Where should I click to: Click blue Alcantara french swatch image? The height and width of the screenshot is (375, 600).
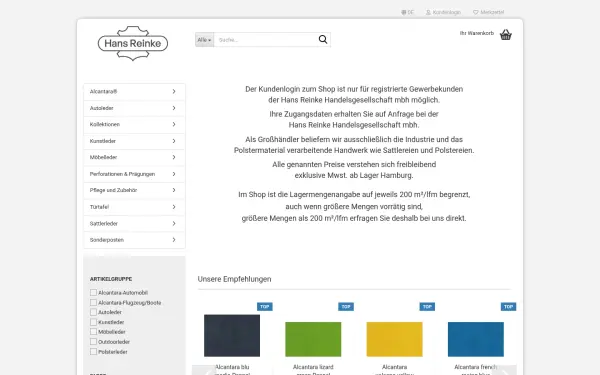point(476,339)
